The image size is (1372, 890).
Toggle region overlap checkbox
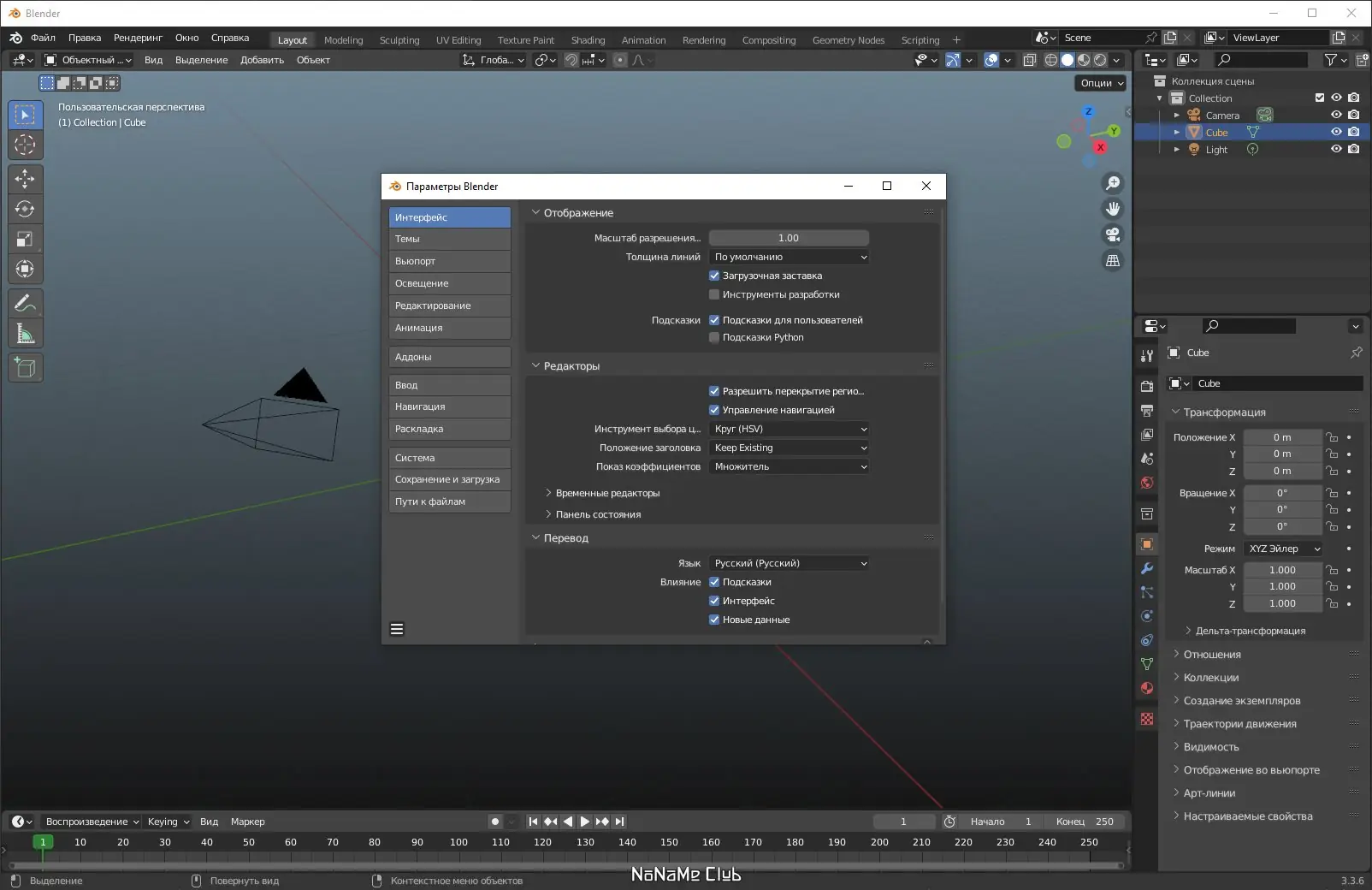click(x=714, y=391)
